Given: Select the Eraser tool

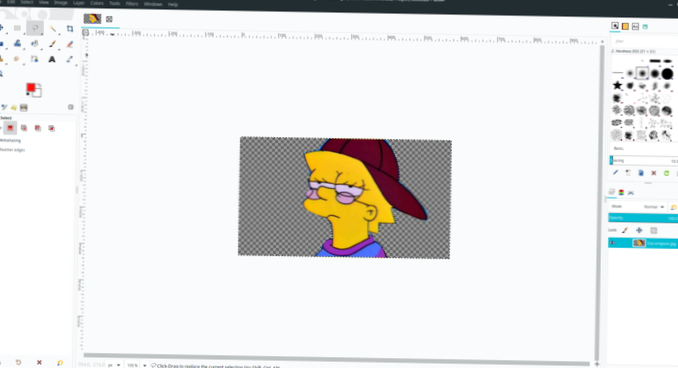Looking at the screenshot, I should click(x=70, y=44).
